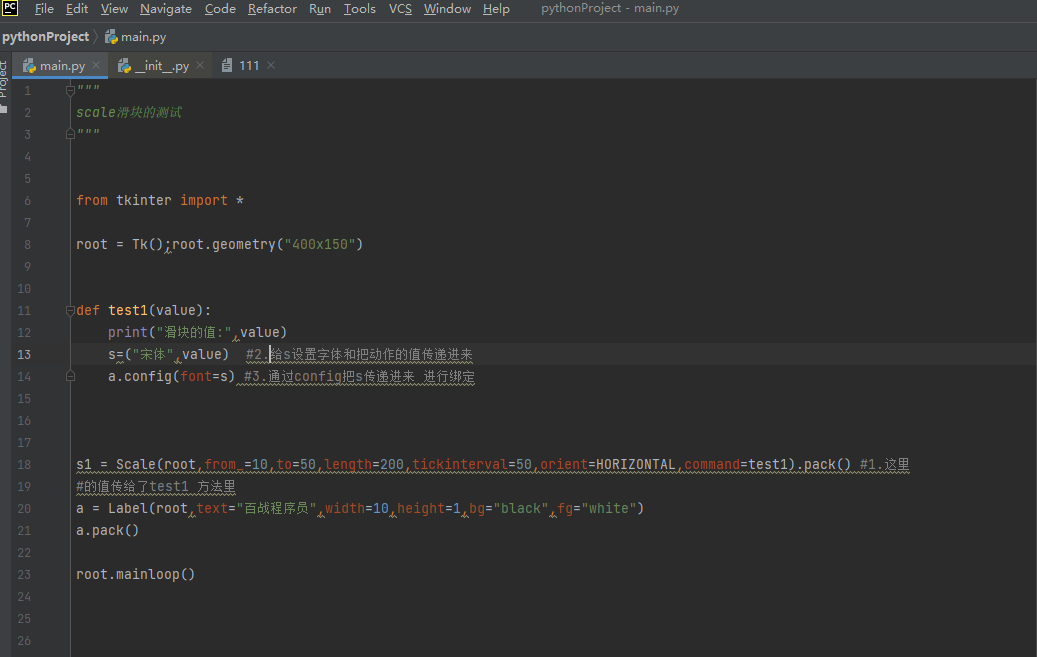
Task: Click main.py in the breadcrumb bar
Action: 143,37
